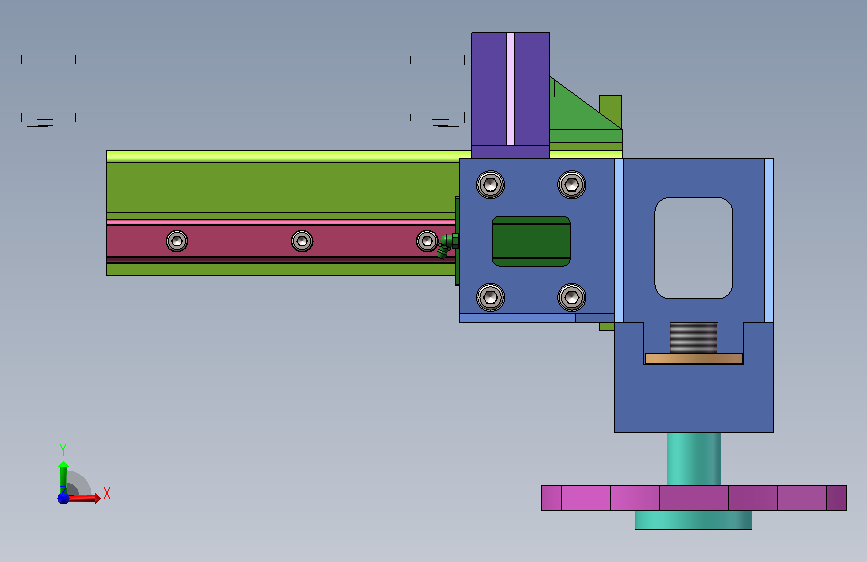This screenshot has width=867, height=562.
Task: Click the olive green beam face above the rail
Action: click(x=282, y=187)
